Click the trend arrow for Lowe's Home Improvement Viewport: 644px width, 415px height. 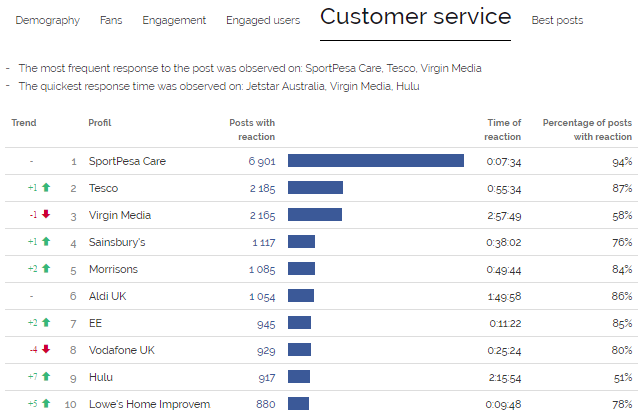[46, 403]
